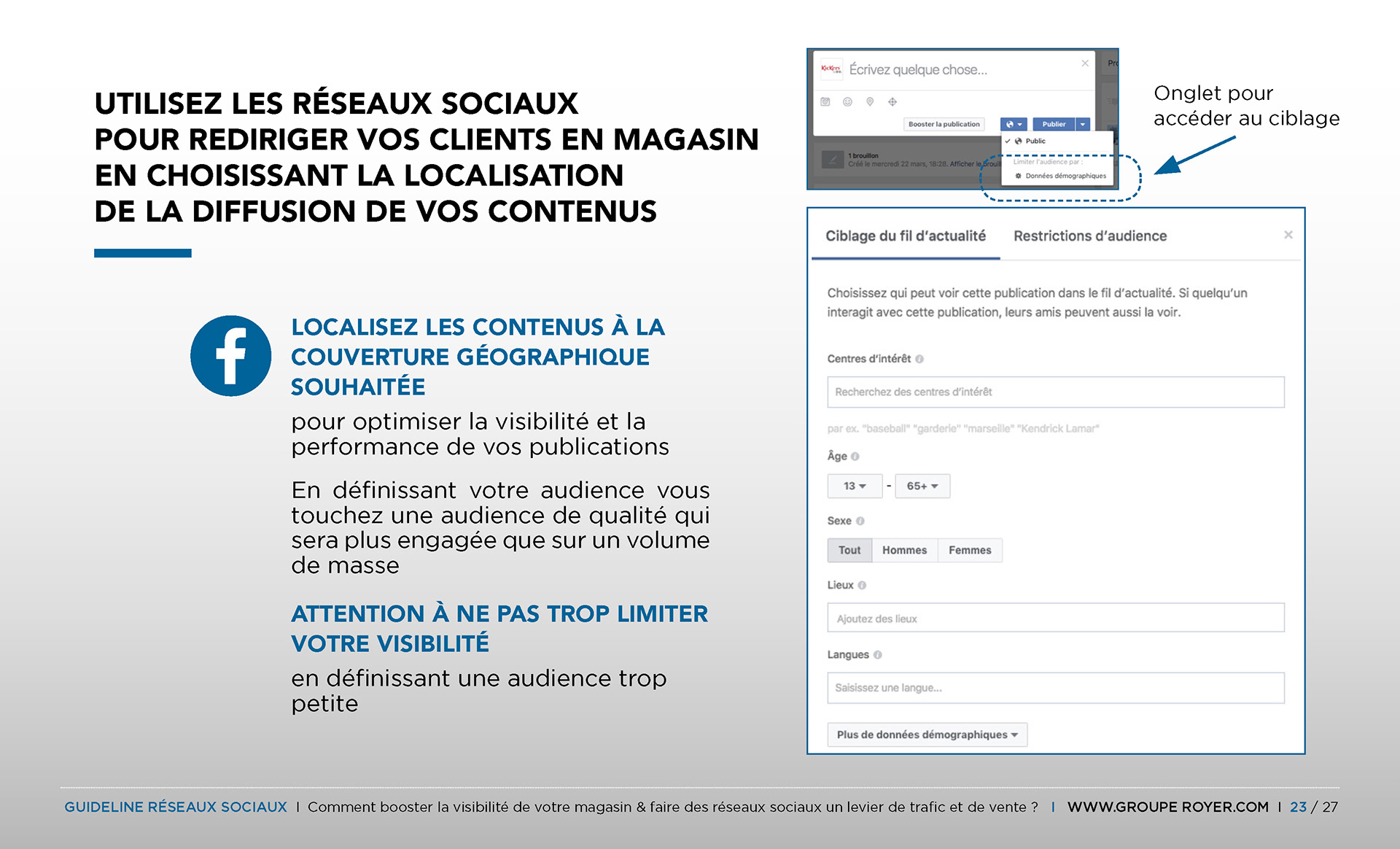Click the Kickers page logo avatar
Viewport: 1400px width, 849px height.
831,69
